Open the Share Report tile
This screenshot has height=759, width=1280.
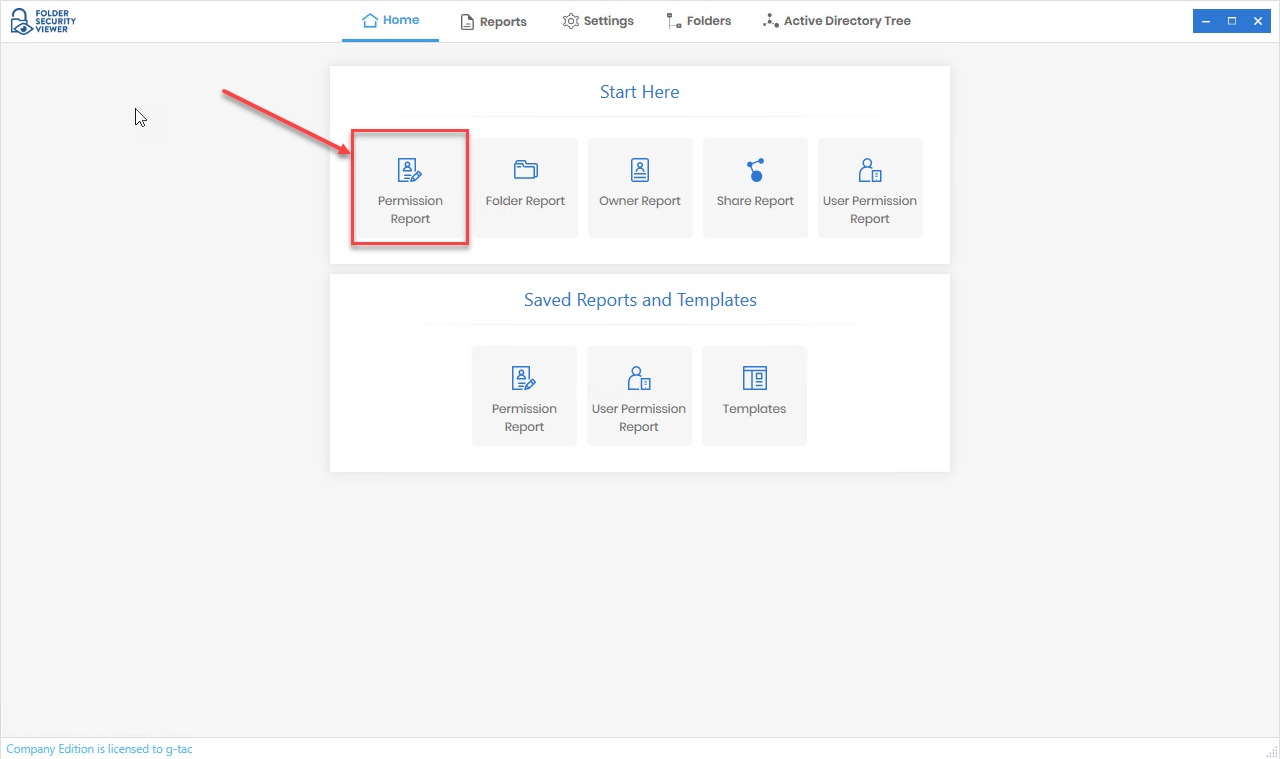pyautogui.click(x=755, y=188)
